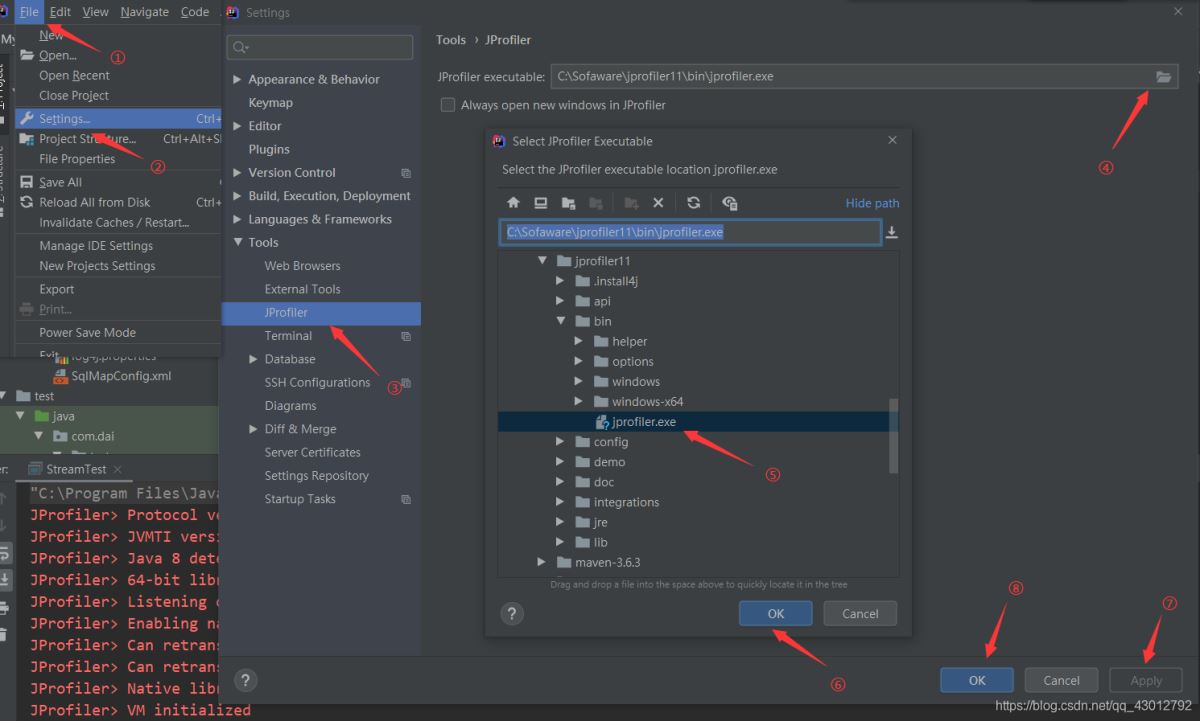The height and width of the screenshot is (721, 1200).
Task: Click the Home directory icon in file chooser
Action: coord(513,203)
